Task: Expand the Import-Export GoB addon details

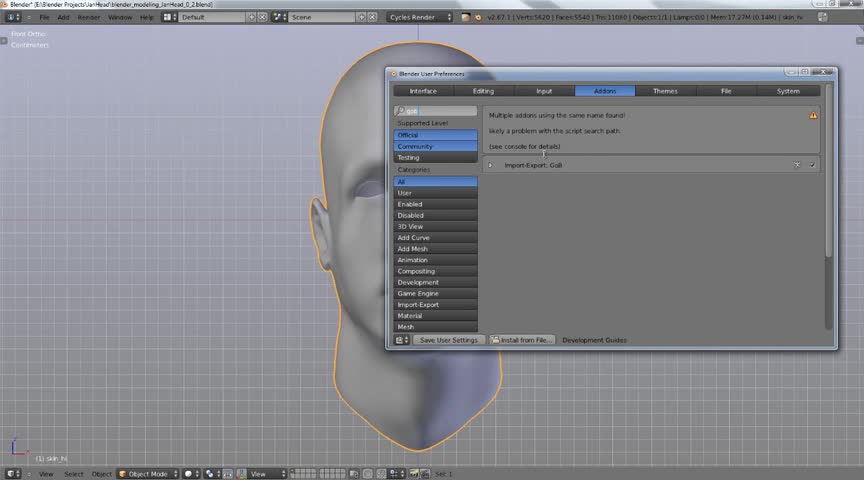Action: [490, 165]
